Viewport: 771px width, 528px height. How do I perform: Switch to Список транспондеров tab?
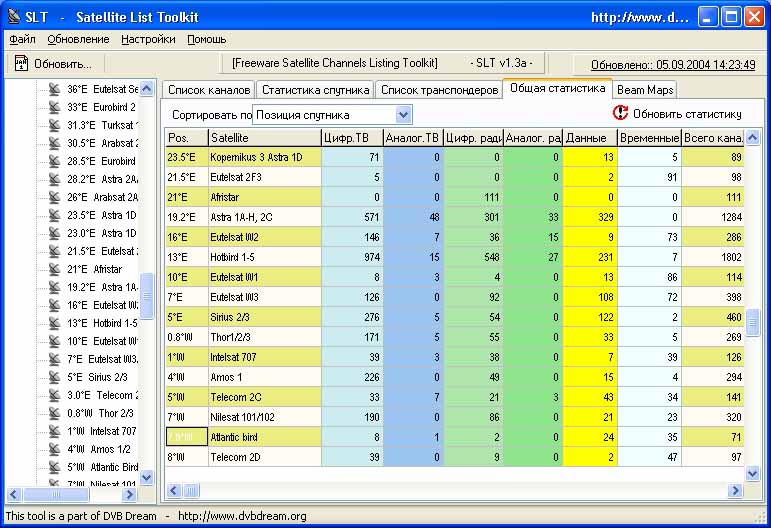(x=440, y=90)
